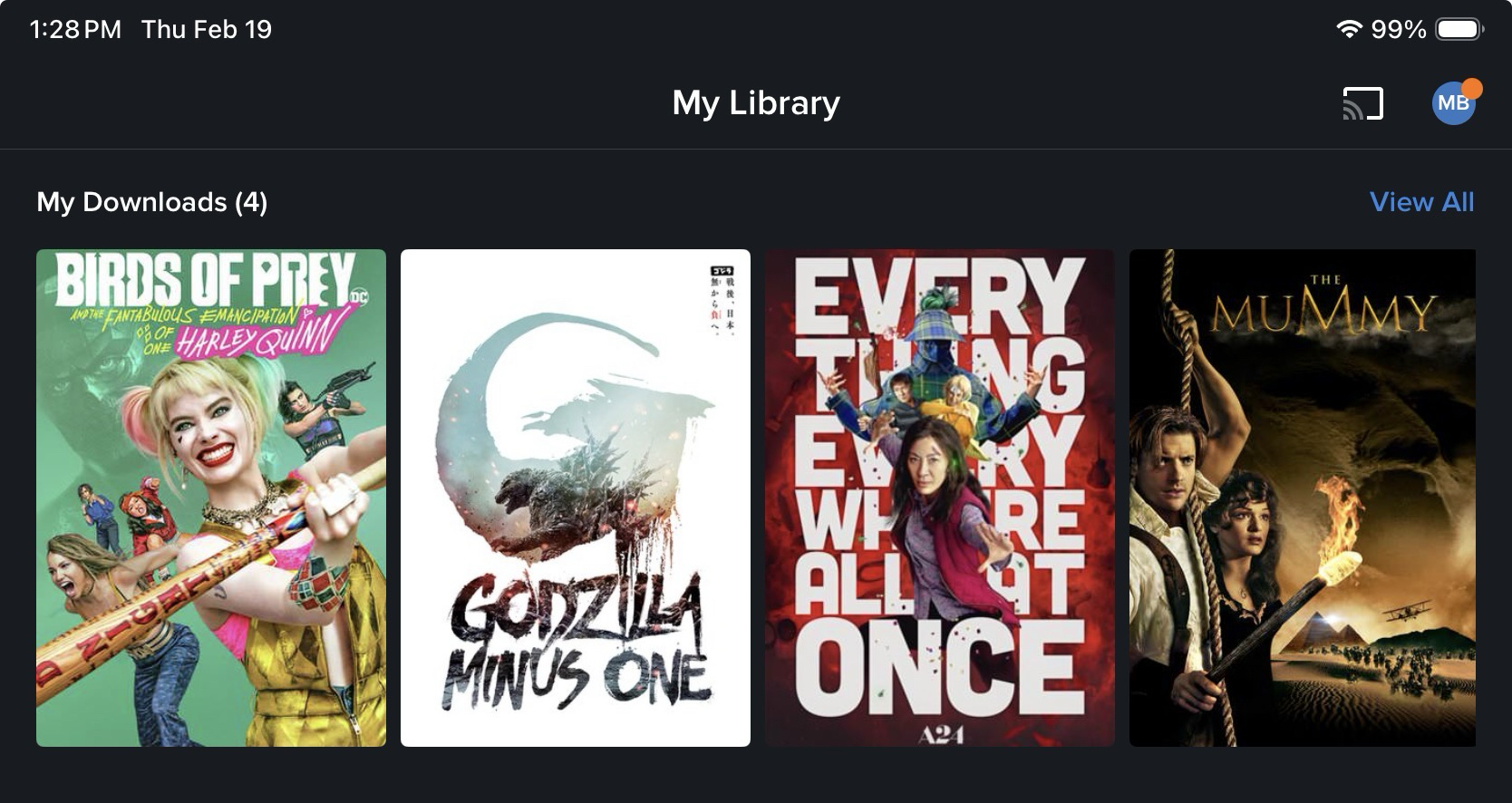The width and height of the screenshot is (1512, 803).
Task: Open the Birds of Prey movie poster
Action: pyautogui.click(x=211, y=498)
